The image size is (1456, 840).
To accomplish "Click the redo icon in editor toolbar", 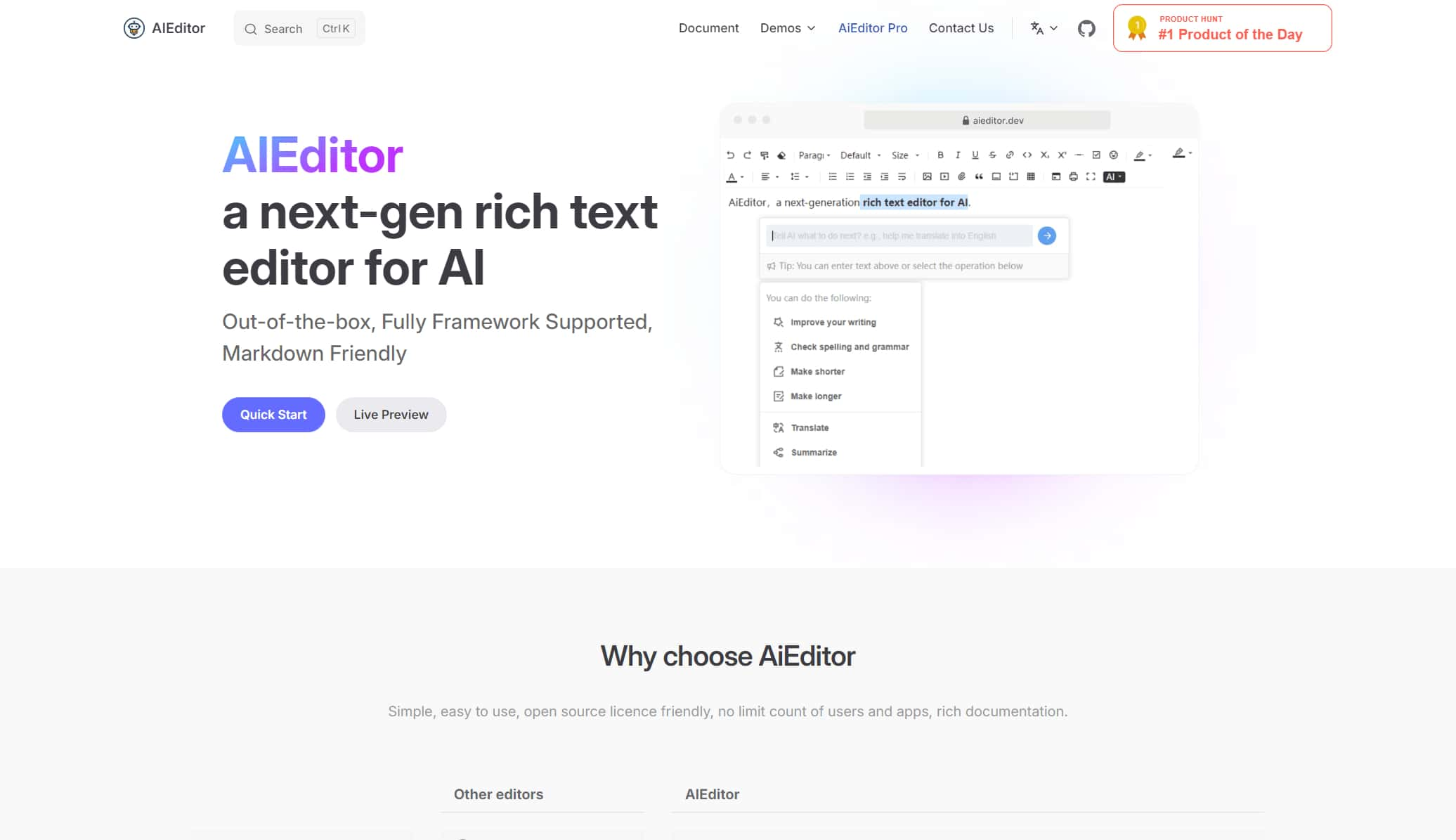I will click(747, 155).
